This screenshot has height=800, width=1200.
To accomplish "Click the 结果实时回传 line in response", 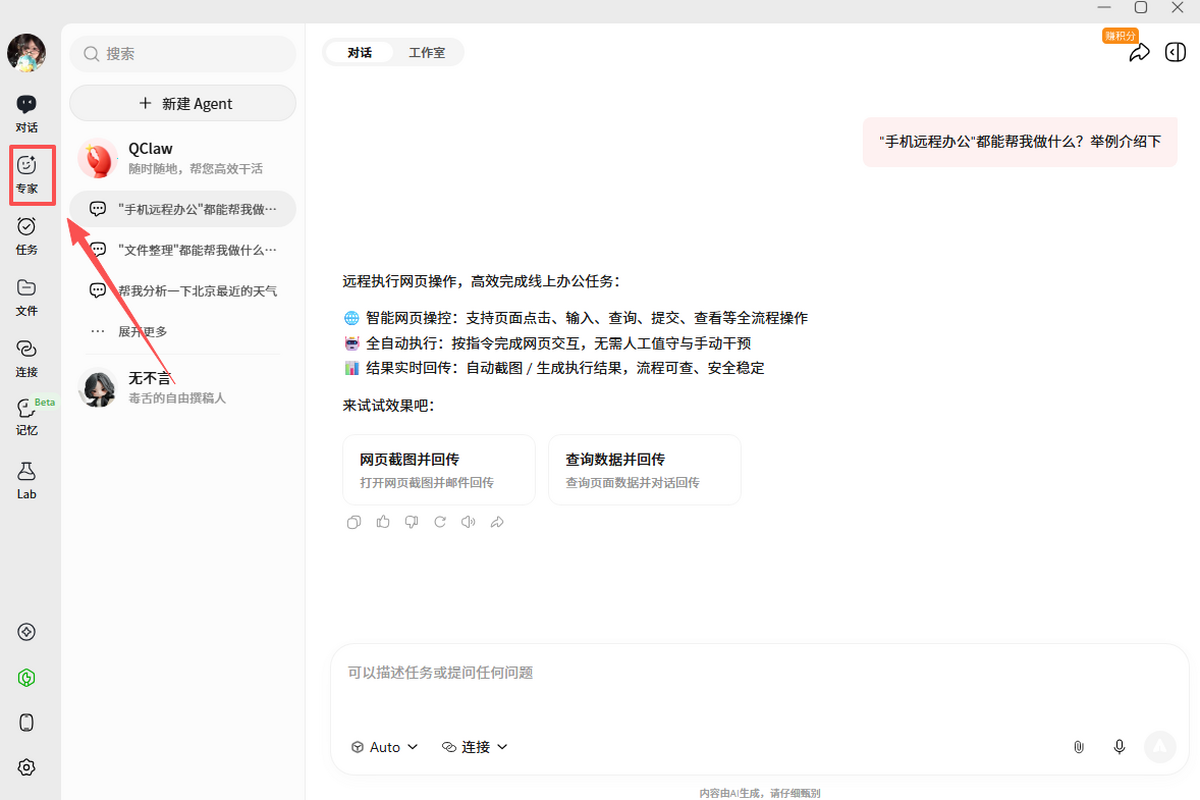I will [x=554, y=368].
